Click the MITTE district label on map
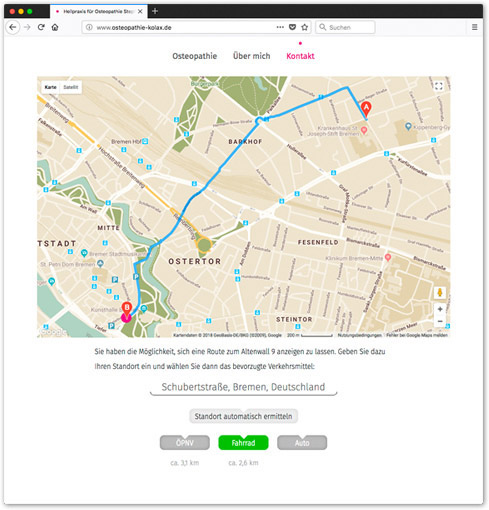This screenshot has height=510, width=489. pyautogui.click(x=108, y=228)
